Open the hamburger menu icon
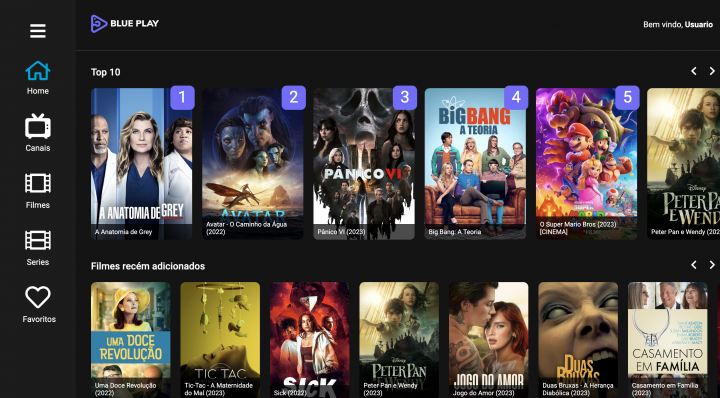Image resolution: width=720 pixels, height=398 pixels. pos(38,31)
